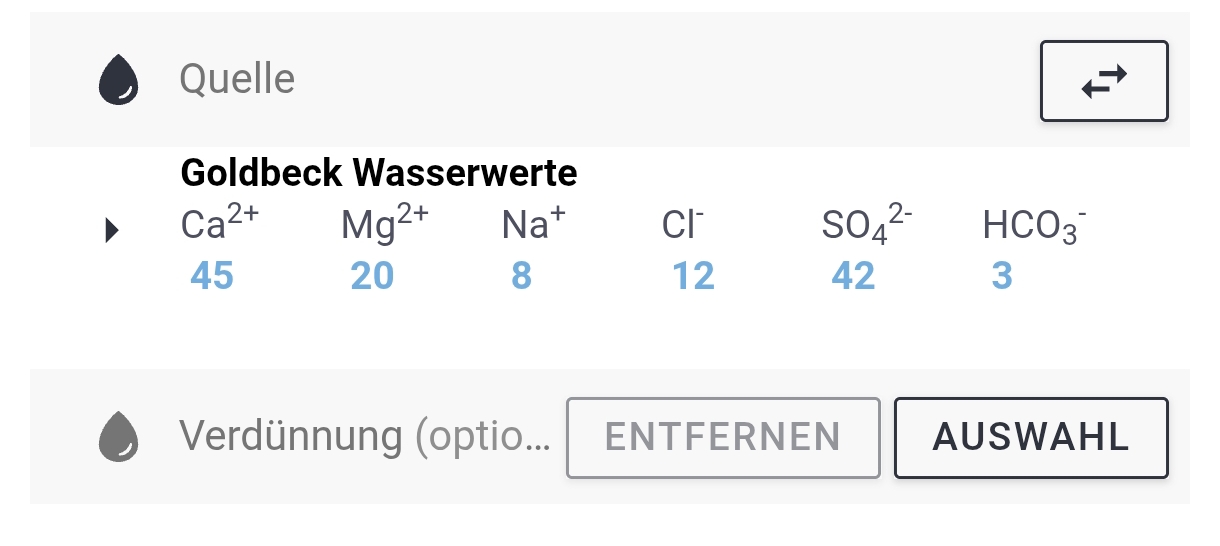Click the Goldbeck Wasserwerte profile title
This screenshot has height=546, width=1220.
coord(379,174)
